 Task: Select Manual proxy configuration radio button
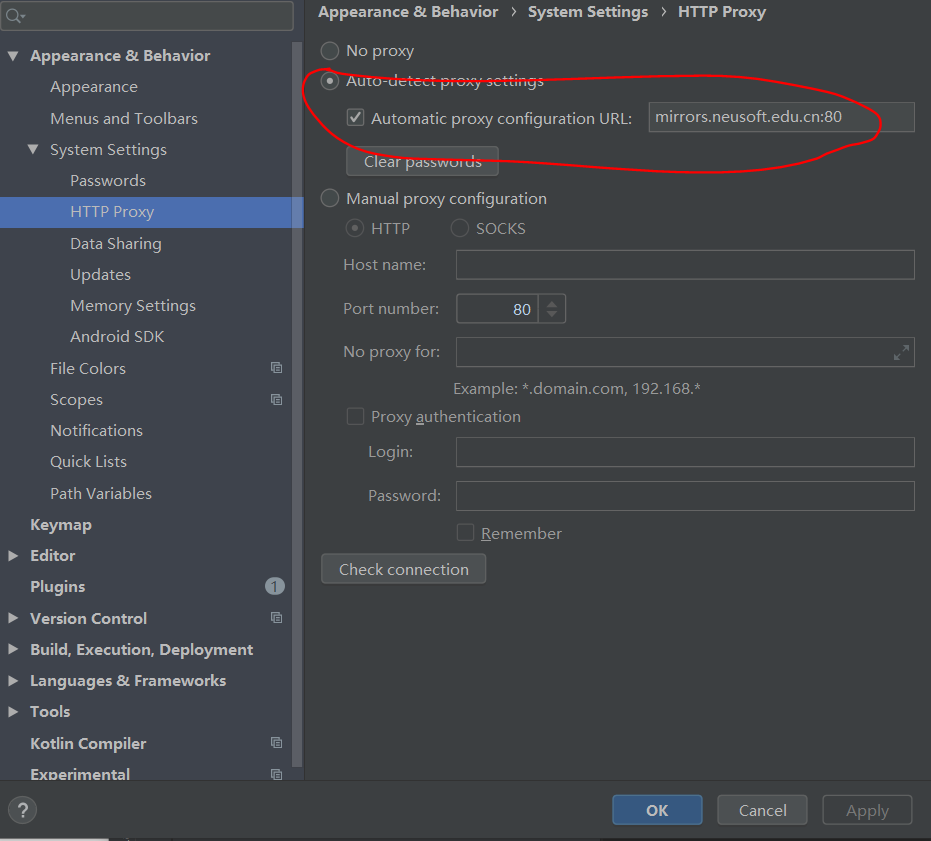[330, 198]
